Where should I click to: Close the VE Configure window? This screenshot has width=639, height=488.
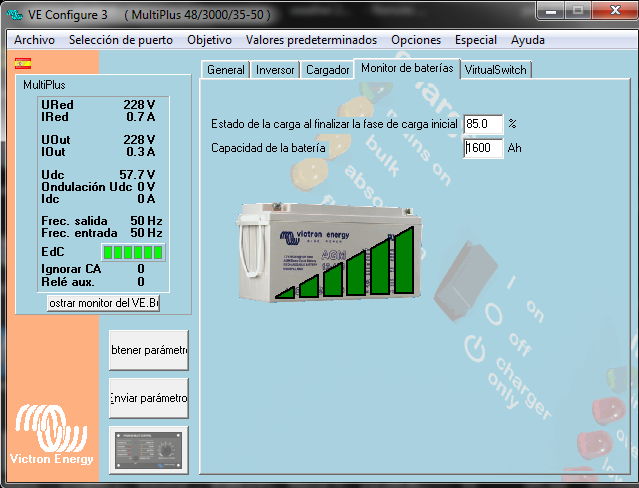(x=615, y=11)
